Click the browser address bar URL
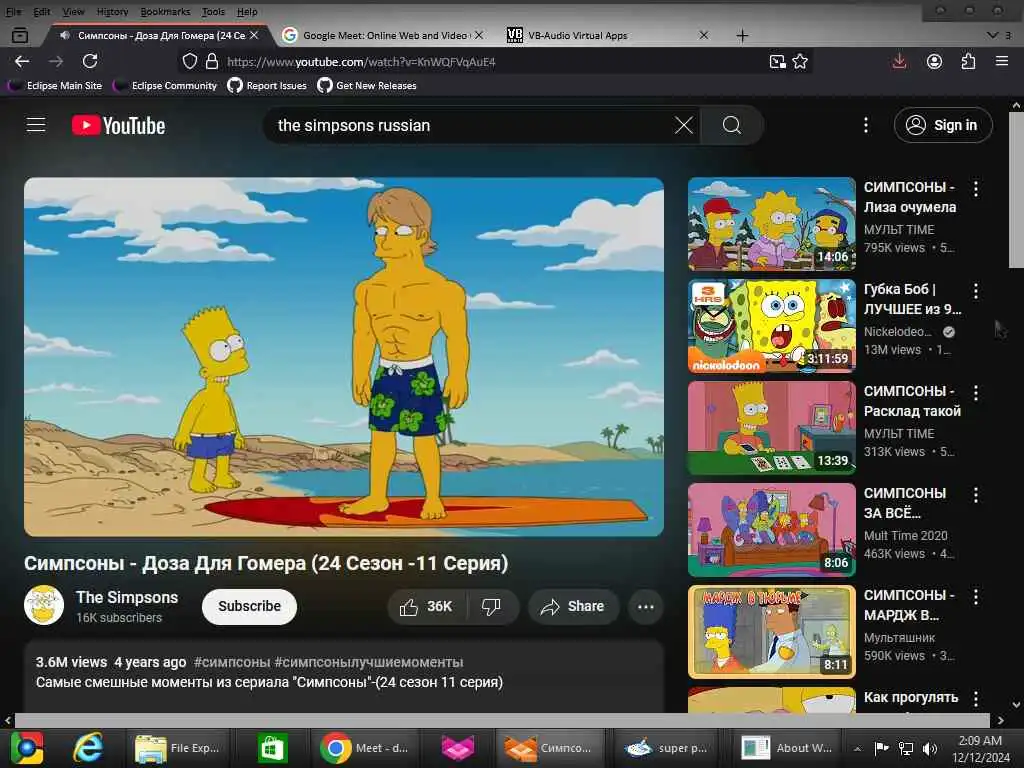1024x768 pixels. [x=361, y=62]
